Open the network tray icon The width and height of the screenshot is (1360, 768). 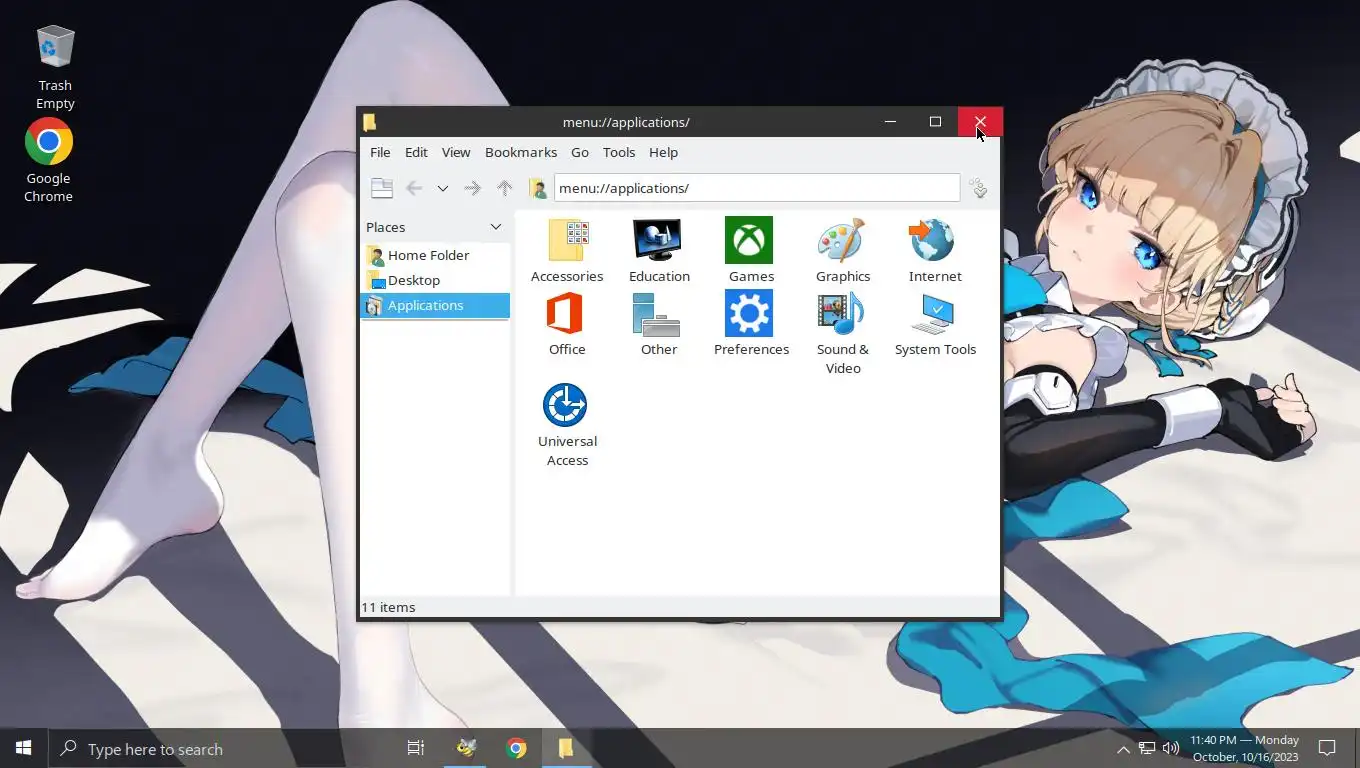[1147, 748]
